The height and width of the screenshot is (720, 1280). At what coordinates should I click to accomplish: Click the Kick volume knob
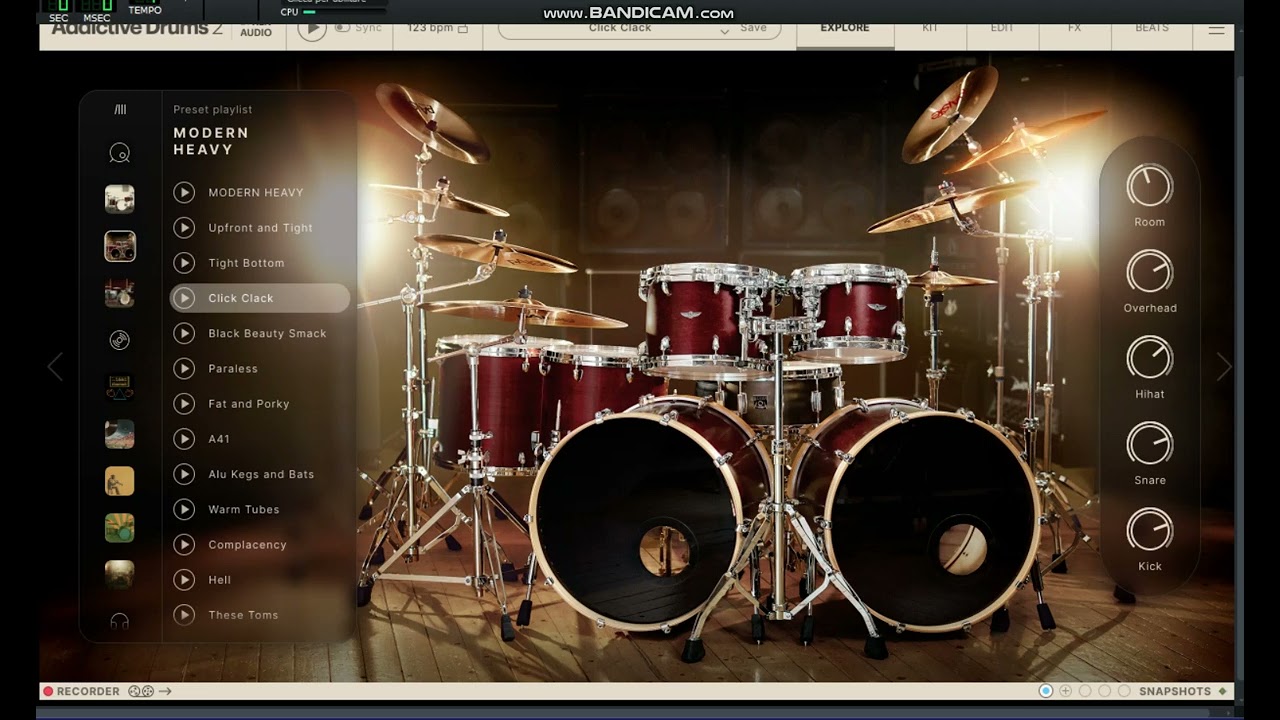pos(1150,530)
